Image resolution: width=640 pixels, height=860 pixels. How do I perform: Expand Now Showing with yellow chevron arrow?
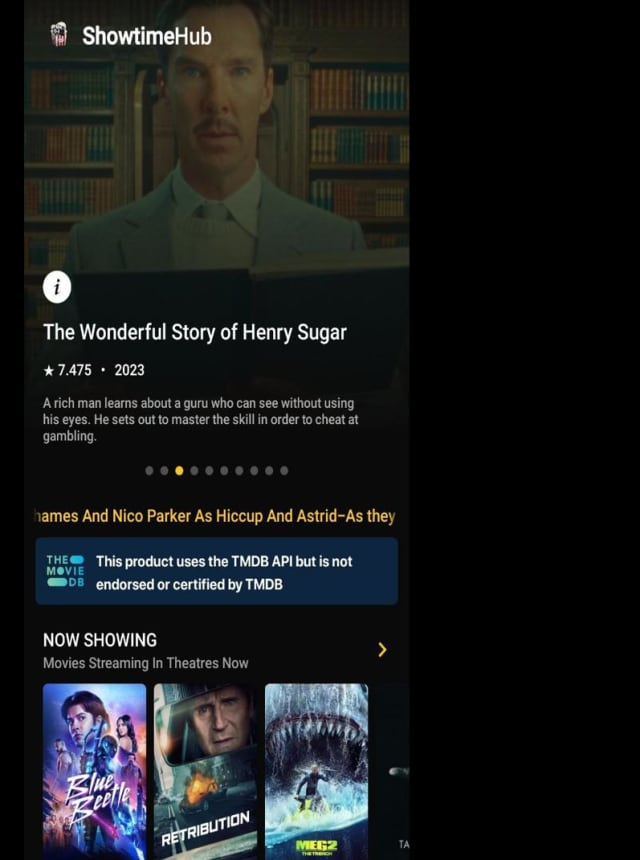coord(382,650)
